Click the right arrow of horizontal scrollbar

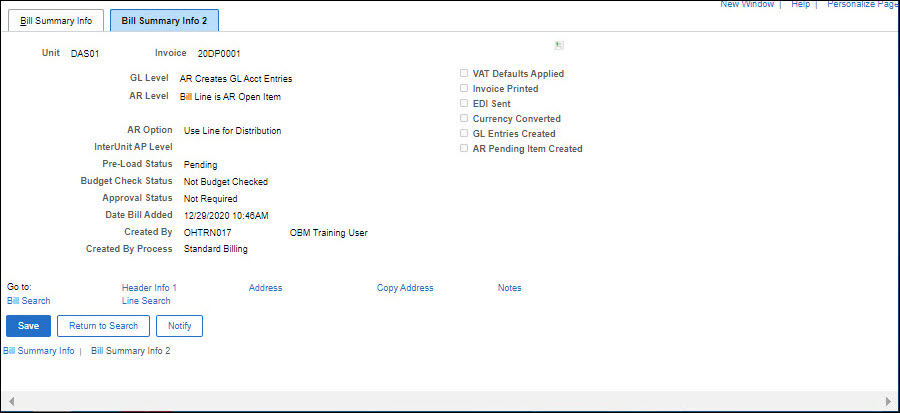[x=889, y=400]
